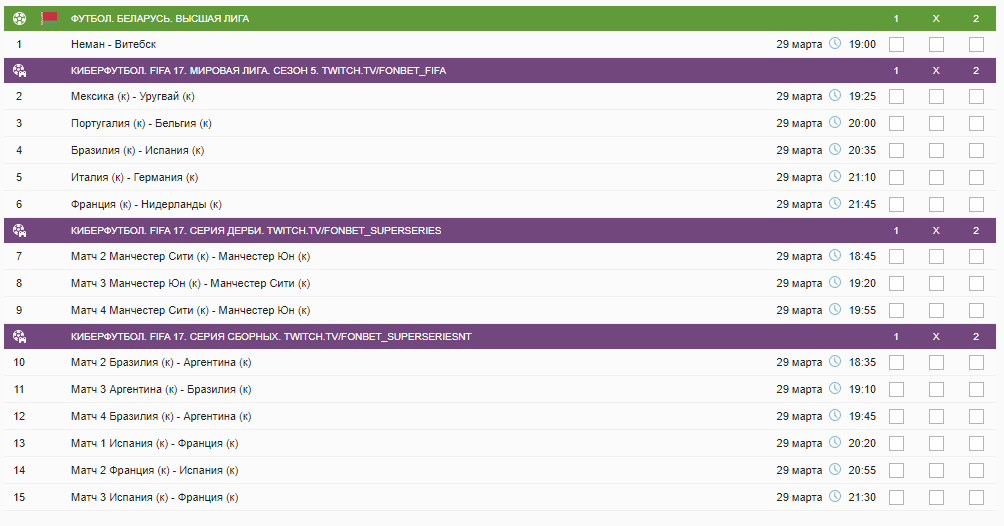Tick the draw X box for Португалия - Бельгия

point(936,123)
